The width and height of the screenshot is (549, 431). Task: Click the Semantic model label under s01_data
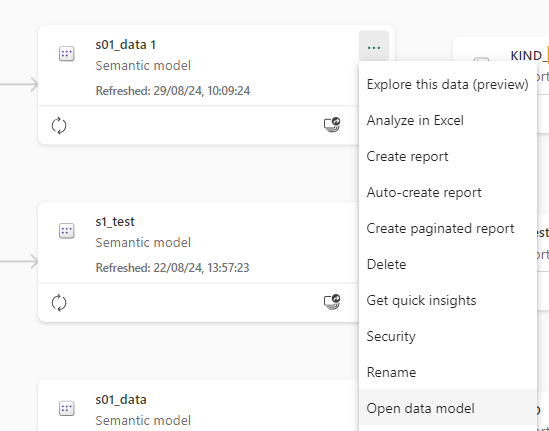pos(143,420)
